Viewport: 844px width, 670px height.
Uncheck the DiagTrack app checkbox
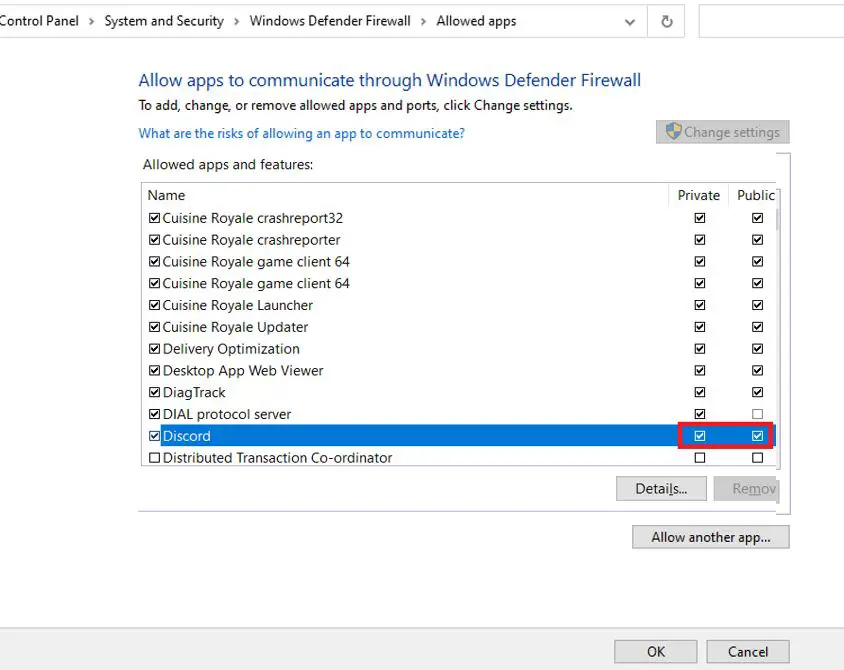tap(154, 393)
